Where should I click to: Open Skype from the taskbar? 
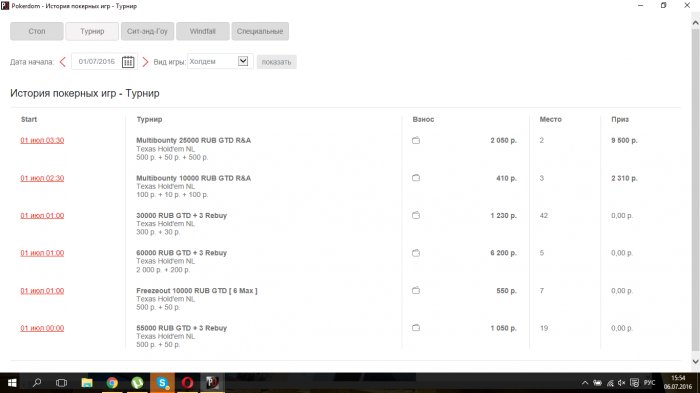point(162,383)
